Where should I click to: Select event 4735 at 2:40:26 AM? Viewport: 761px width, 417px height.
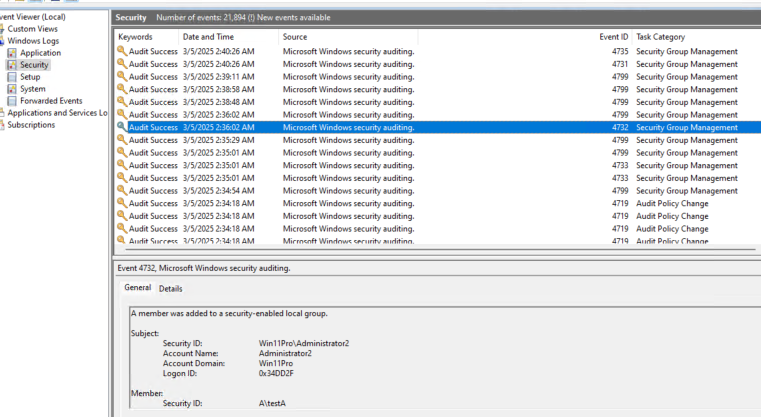click(438, 51)
